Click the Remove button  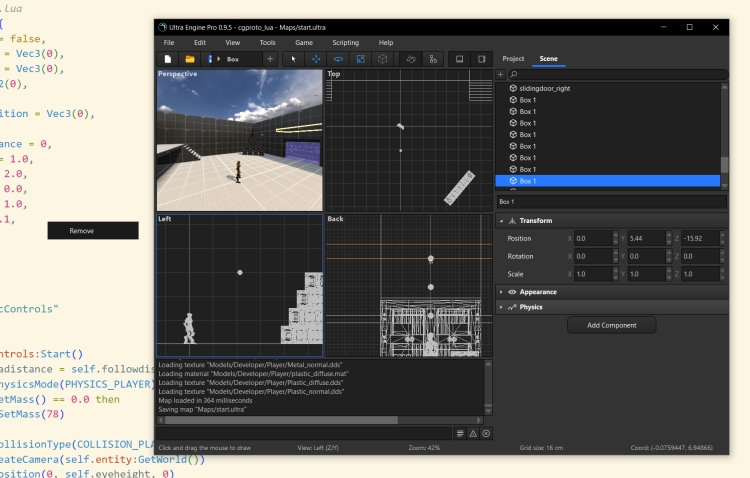82,231
